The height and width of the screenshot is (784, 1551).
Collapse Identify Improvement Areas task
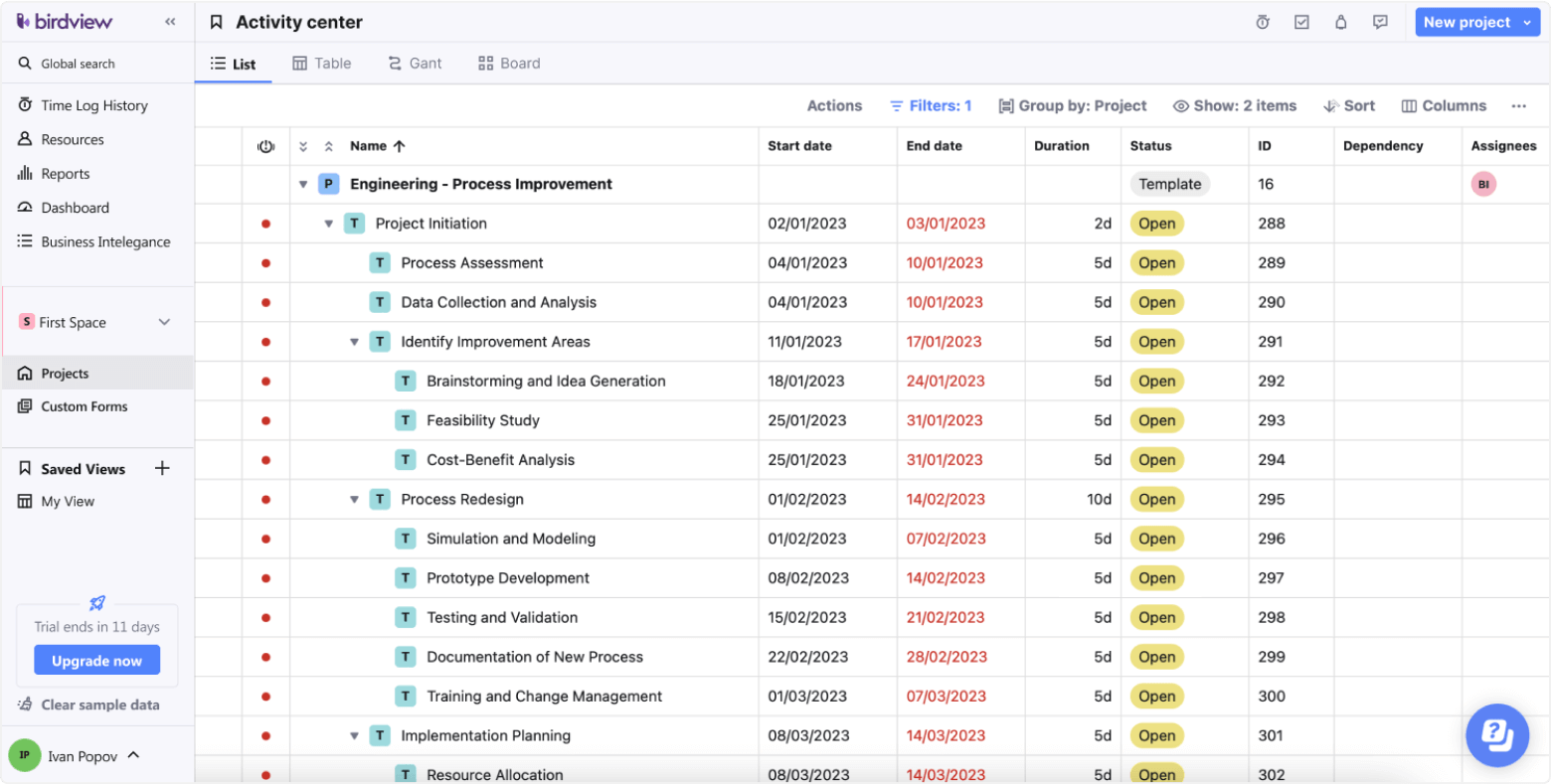[354, 342]
